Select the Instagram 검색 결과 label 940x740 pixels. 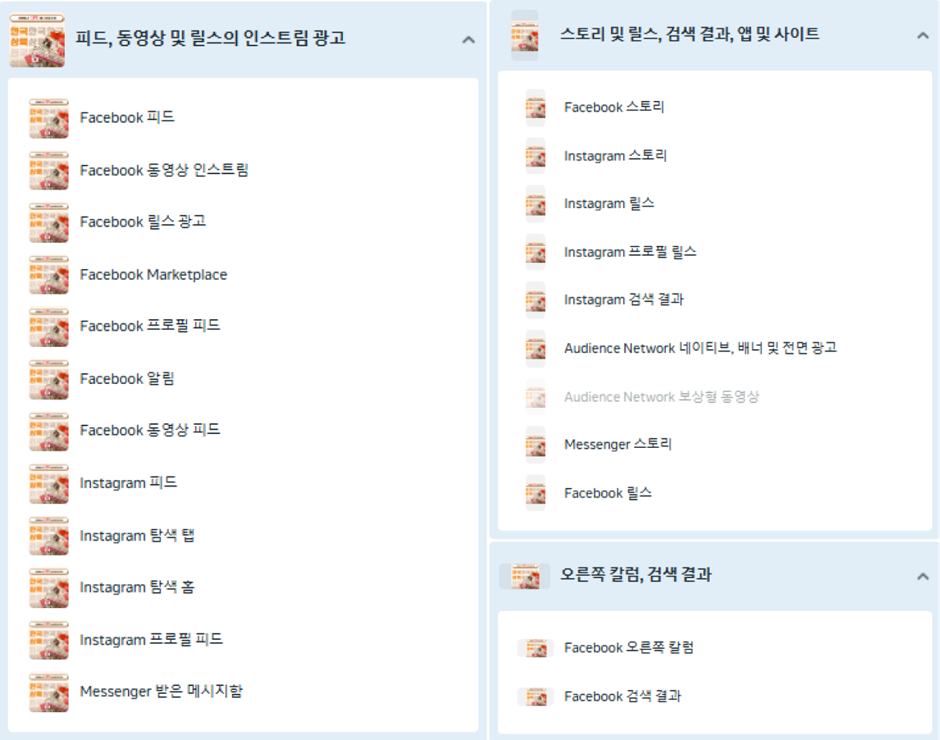point(624,300)
